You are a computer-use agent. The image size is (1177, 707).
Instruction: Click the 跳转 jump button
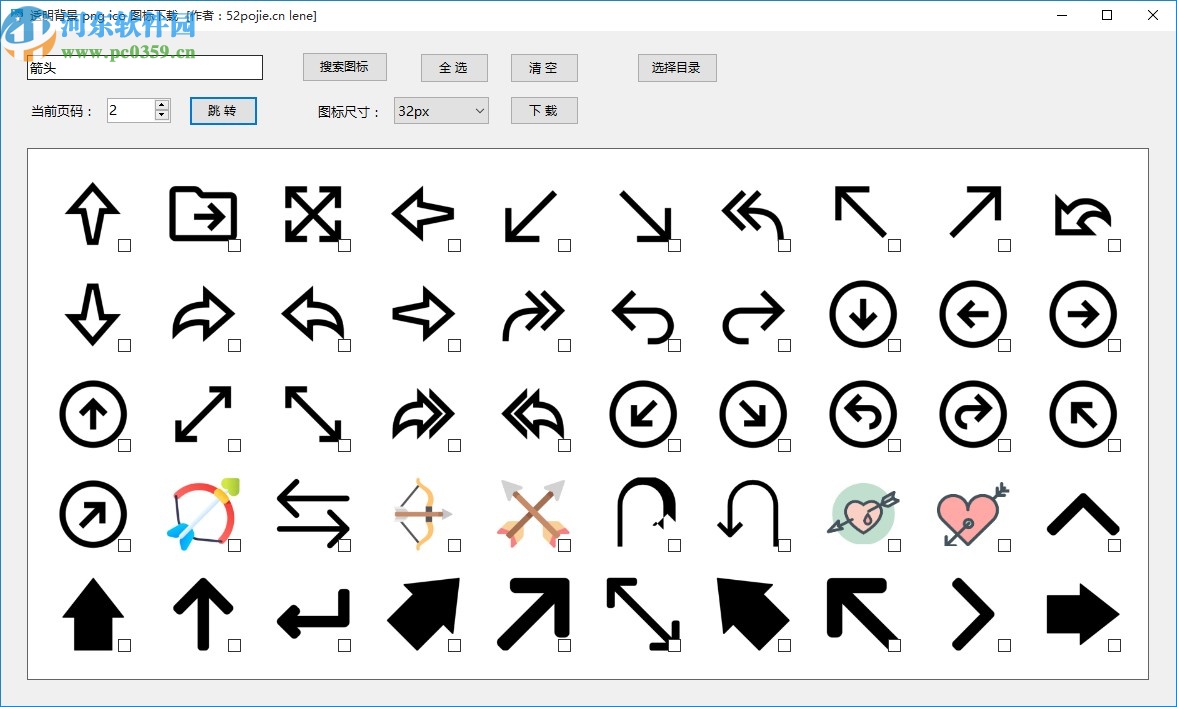pos(223,110)
